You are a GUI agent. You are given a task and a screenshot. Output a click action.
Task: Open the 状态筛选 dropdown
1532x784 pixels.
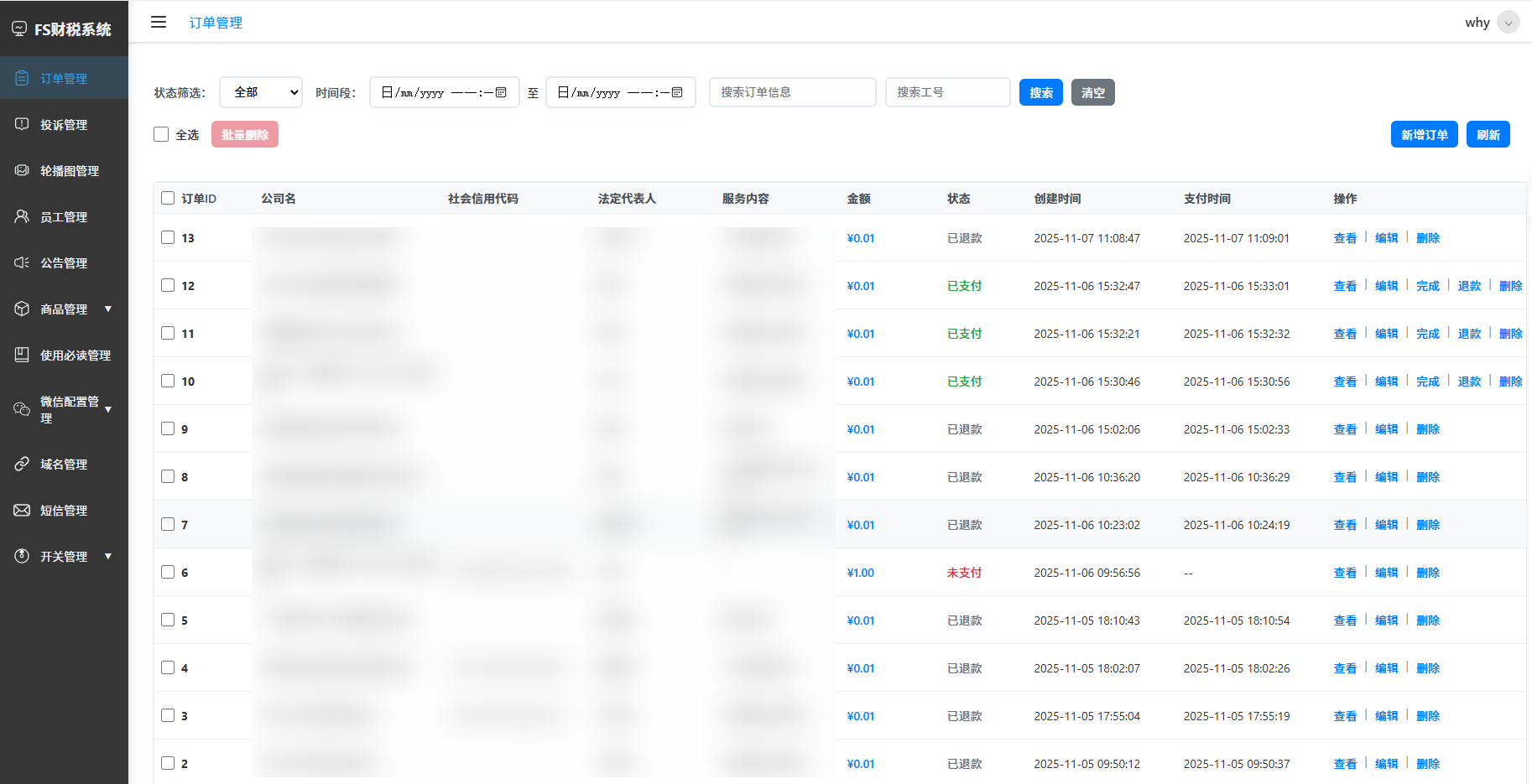(x=260, y=92)
